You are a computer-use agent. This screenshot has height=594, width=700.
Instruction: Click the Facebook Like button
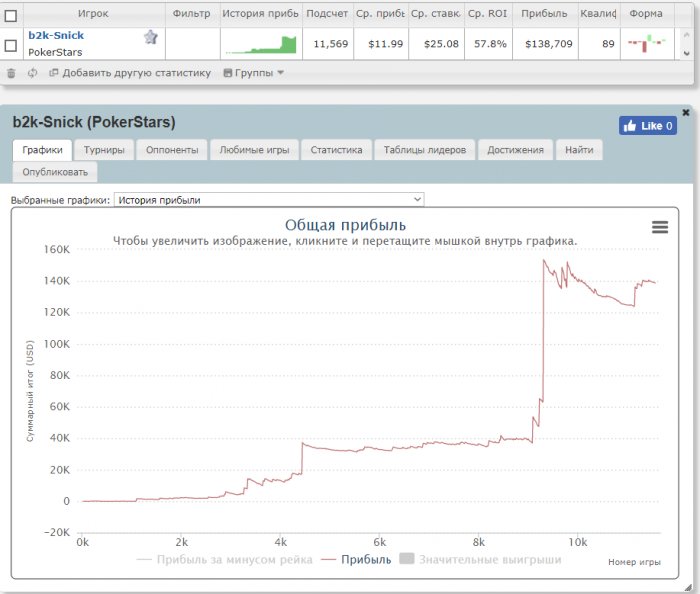point(648,126)
